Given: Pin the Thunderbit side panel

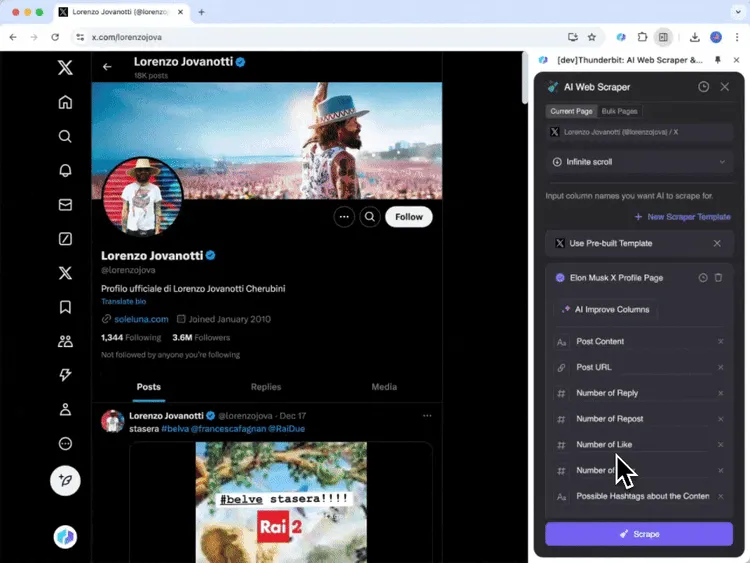Looking at the screenshot, I should coord(717,60).
